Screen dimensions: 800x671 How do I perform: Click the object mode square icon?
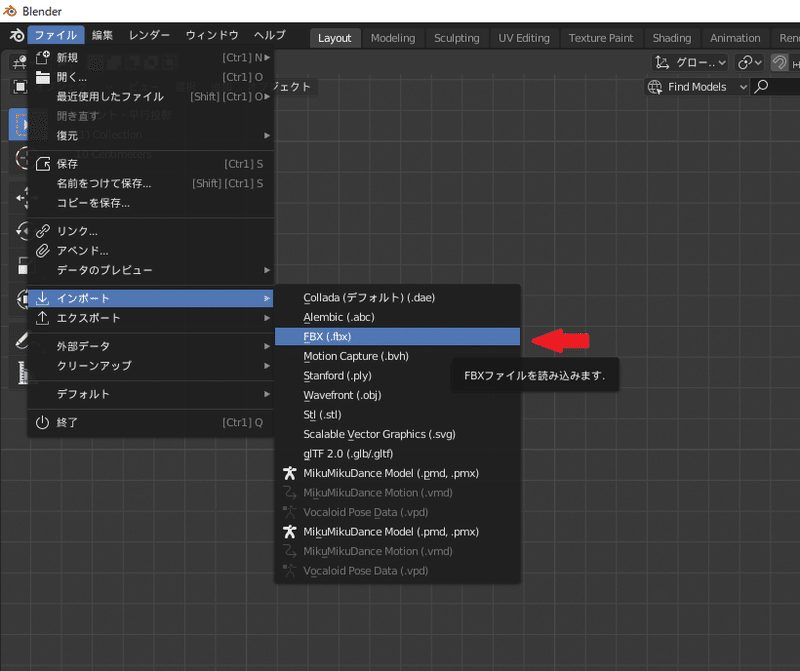point(20,87)
